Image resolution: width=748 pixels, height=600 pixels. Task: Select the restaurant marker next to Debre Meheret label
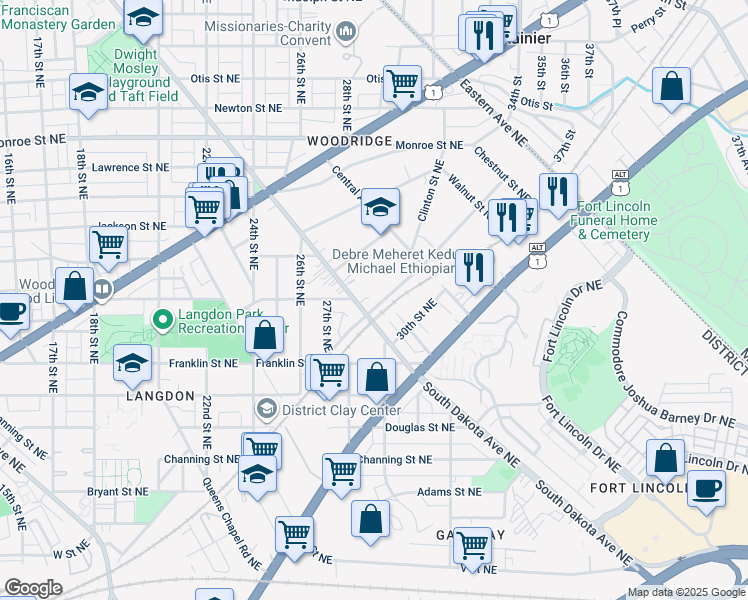474,268
